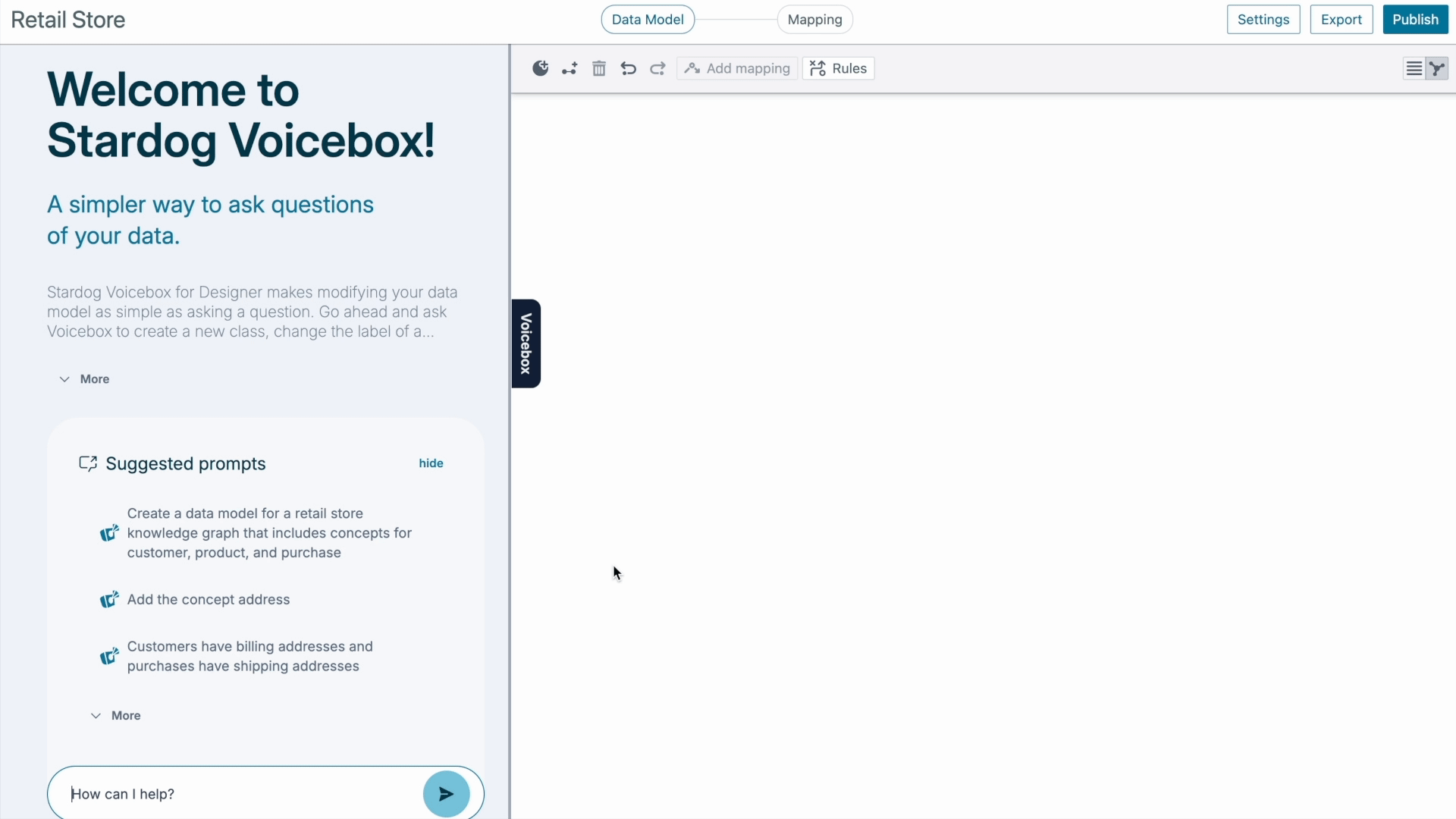The height and width of the screenshot is (819, 1456).
Task: Switch to graph view
Action: point(1437,68)
